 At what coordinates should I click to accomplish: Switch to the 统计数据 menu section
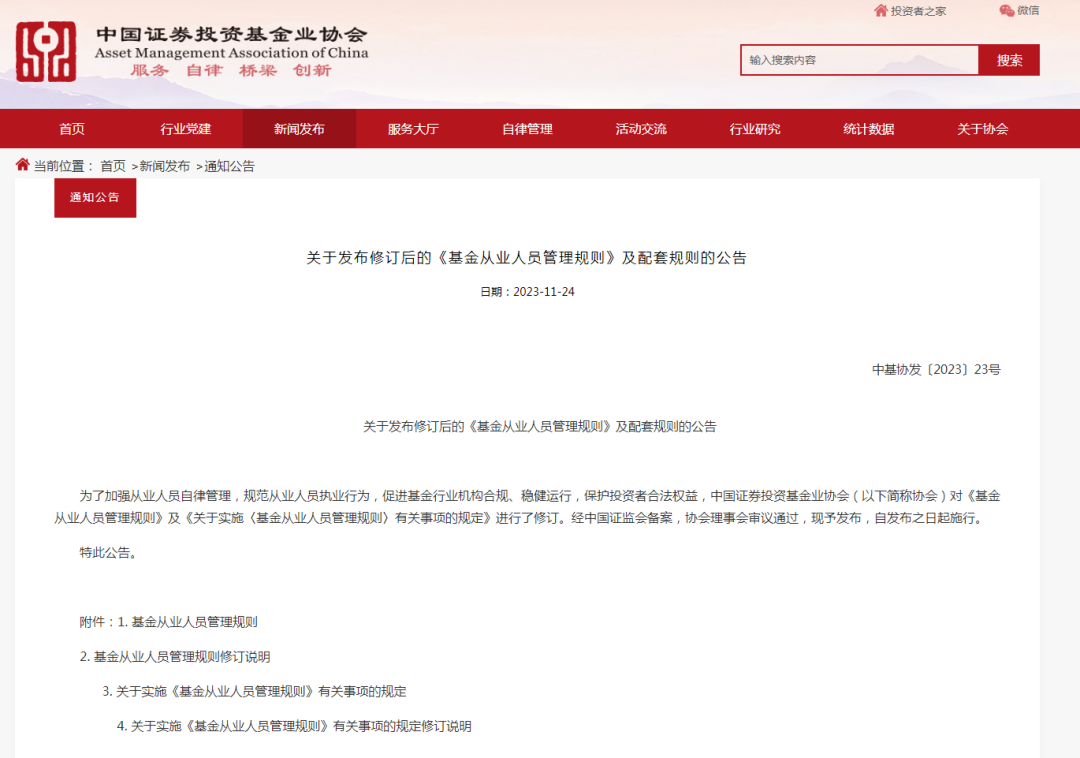(x=867, y=129)
